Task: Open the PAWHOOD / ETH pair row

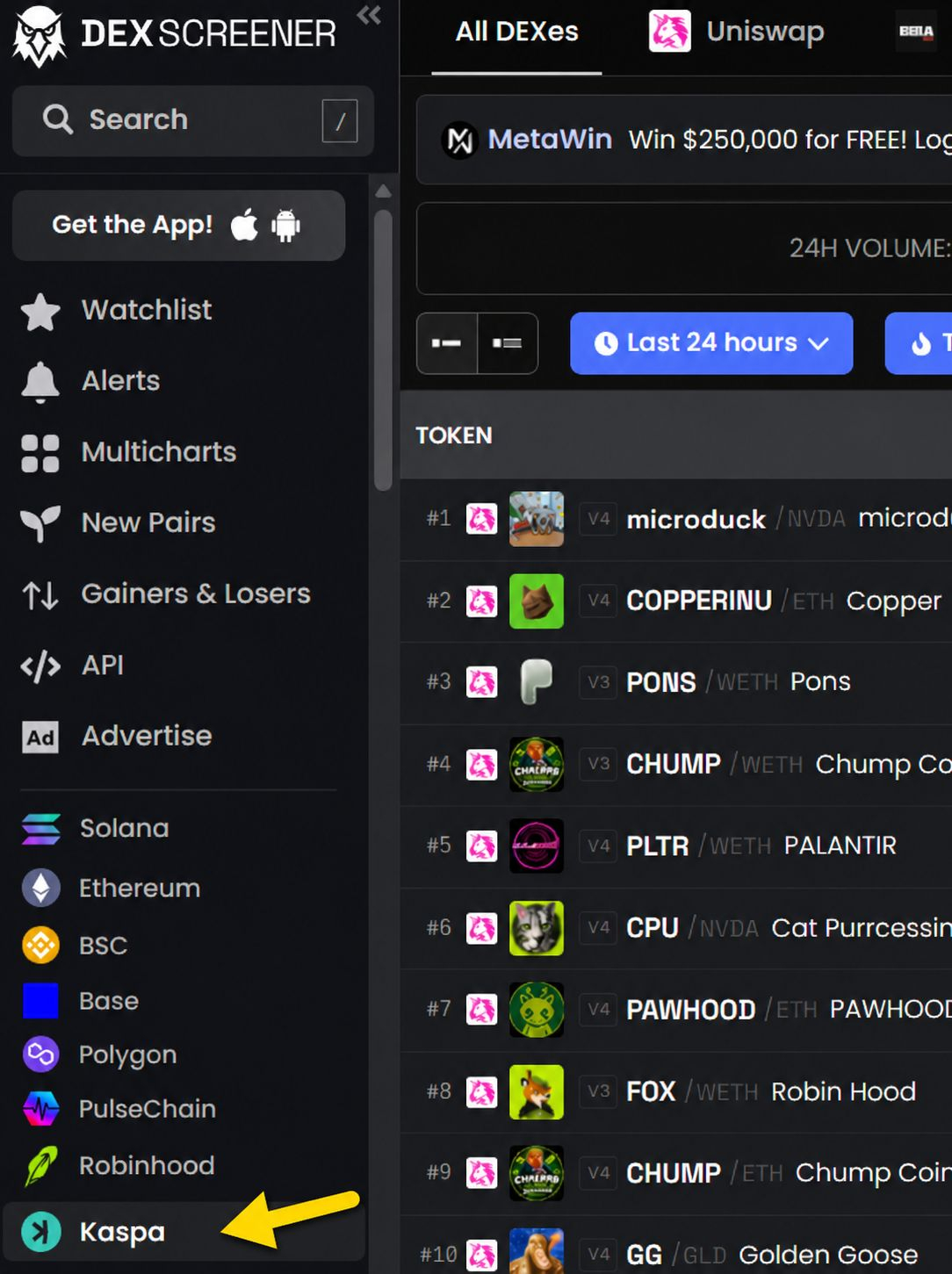Action: (x=676, y=1011)
